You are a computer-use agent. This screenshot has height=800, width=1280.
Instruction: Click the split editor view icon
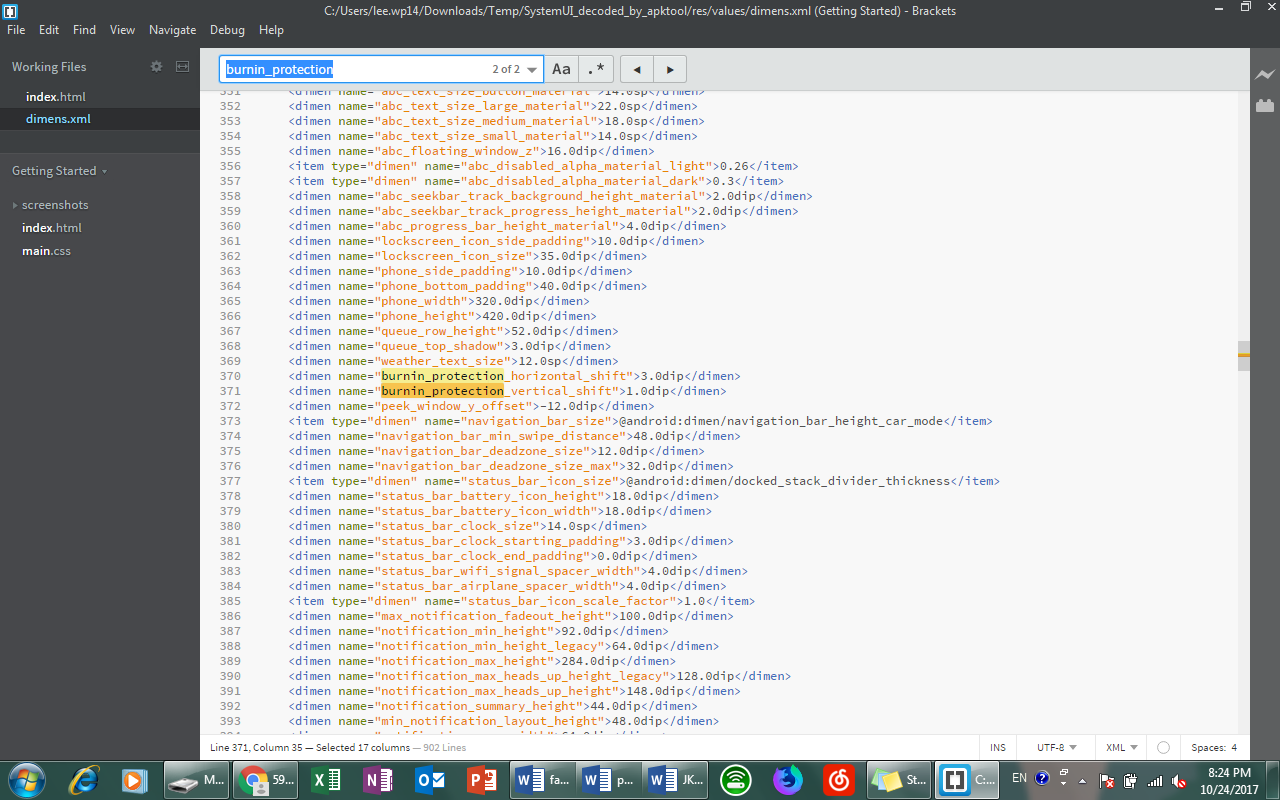point(182,67)
